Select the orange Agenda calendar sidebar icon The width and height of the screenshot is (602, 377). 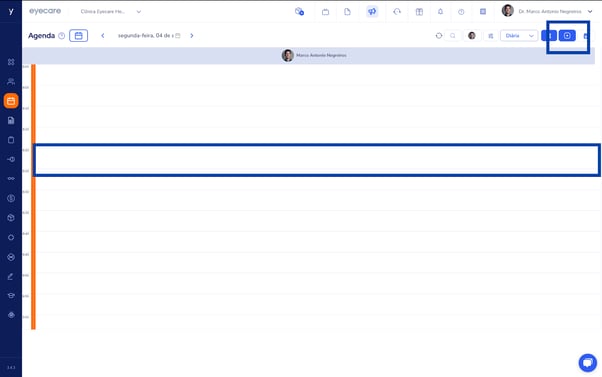[11, 101]
